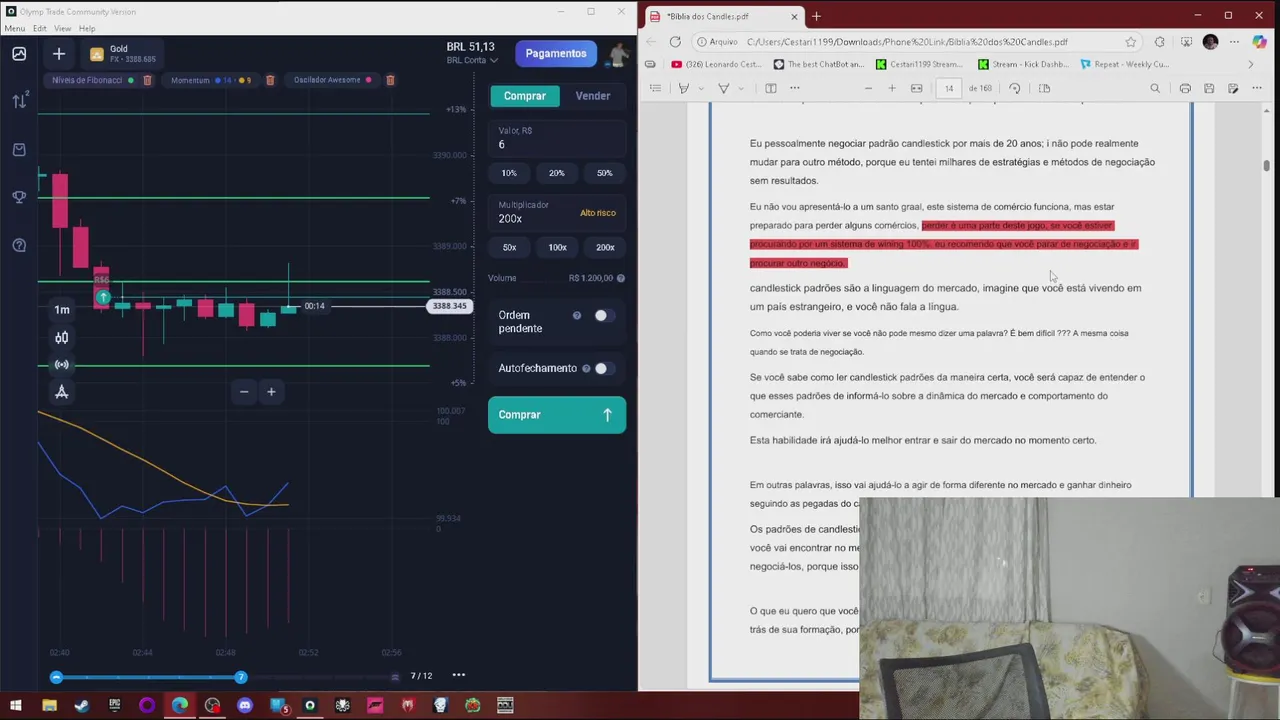The width and height of the screenshot is (1280, 720).
Task: Print the PDF document
Action: click(x=1185, y=88)
